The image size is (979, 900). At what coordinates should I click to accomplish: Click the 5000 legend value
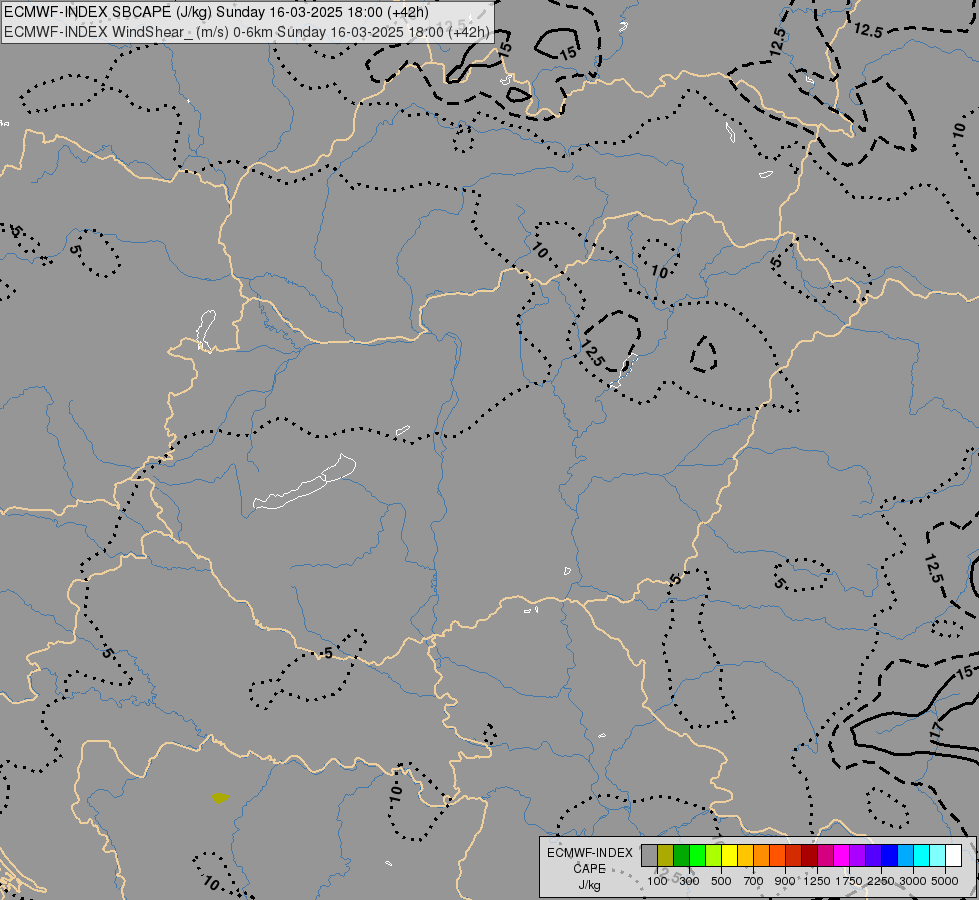click(x=945, y=881)
